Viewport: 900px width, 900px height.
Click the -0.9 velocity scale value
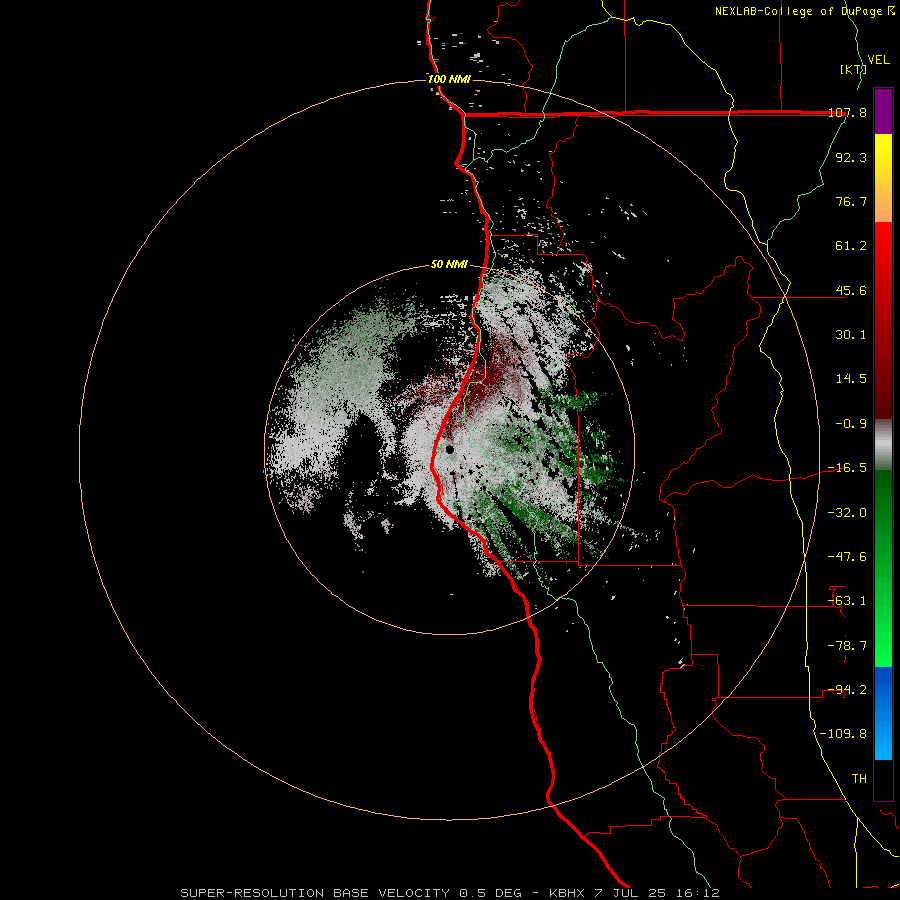point(851,424)
